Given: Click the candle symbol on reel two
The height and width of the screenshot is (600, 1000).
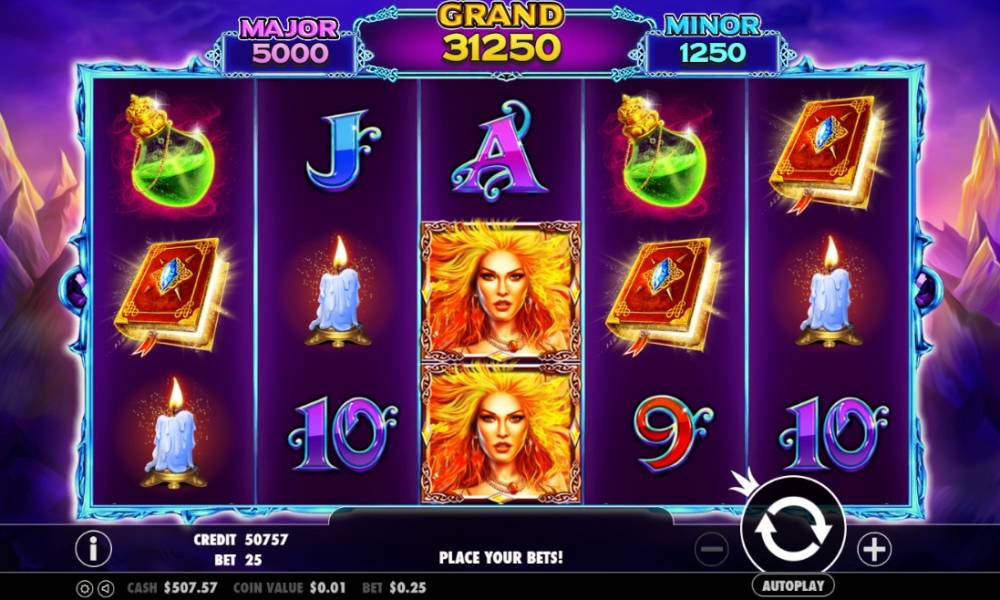Looking at the screenshot, I should pyautogui.click(x=338, y=292).
